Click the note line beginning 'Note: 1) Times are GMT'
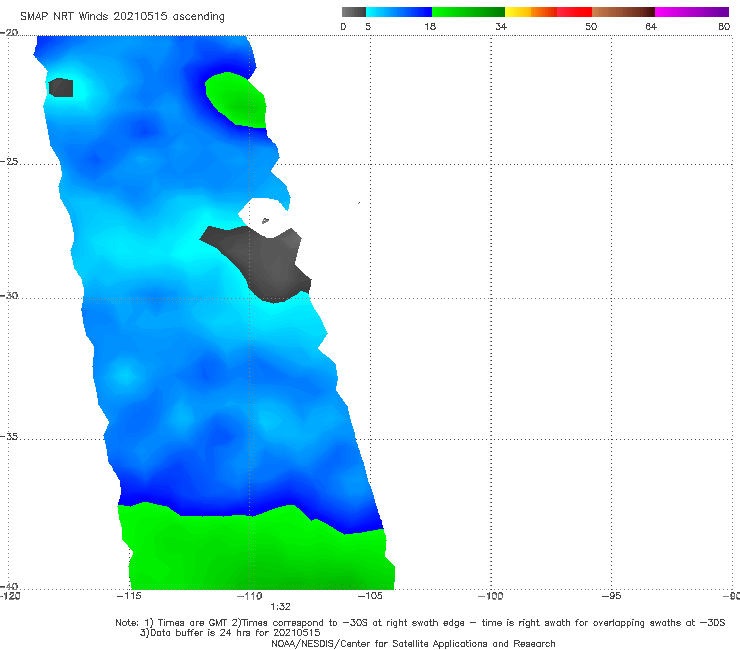The image size is (740, 650). pos(420,623)
